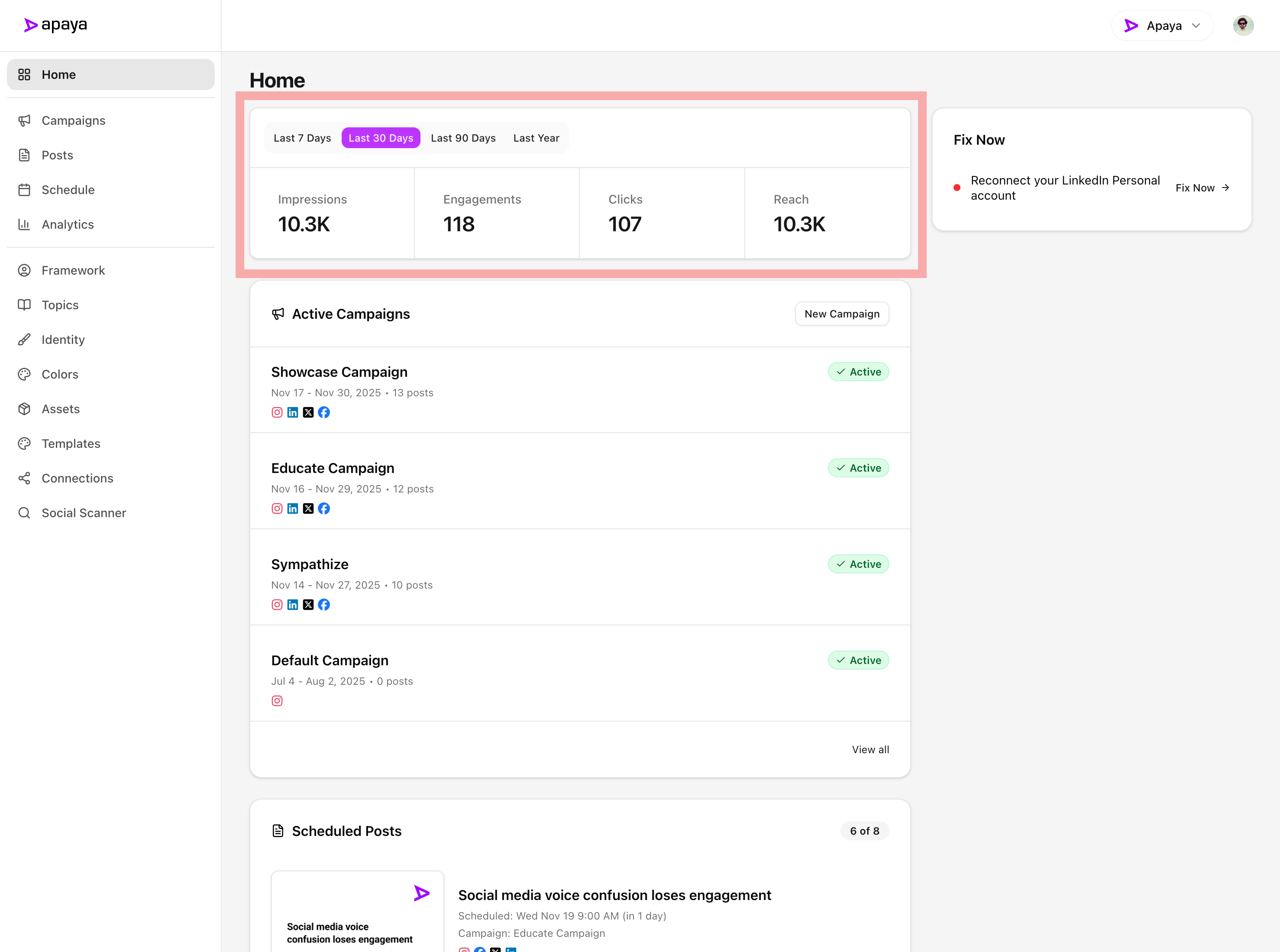1280x952 pixels.
Task: Open the Apaya workspace dropdown
Action: click(x=1161, y=26)
